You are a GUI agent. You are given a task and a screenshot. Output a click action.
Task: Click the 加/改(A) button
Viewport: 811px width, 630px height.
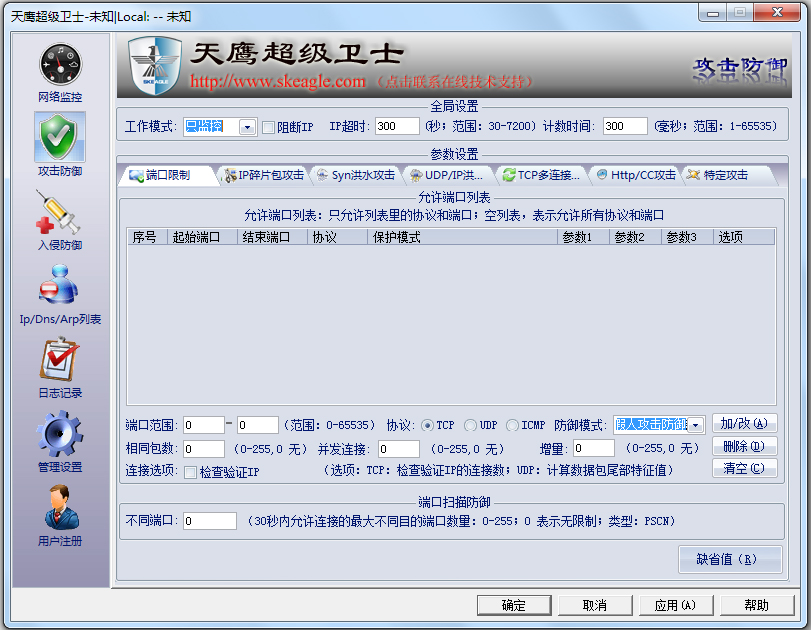[x=744, y=424]
